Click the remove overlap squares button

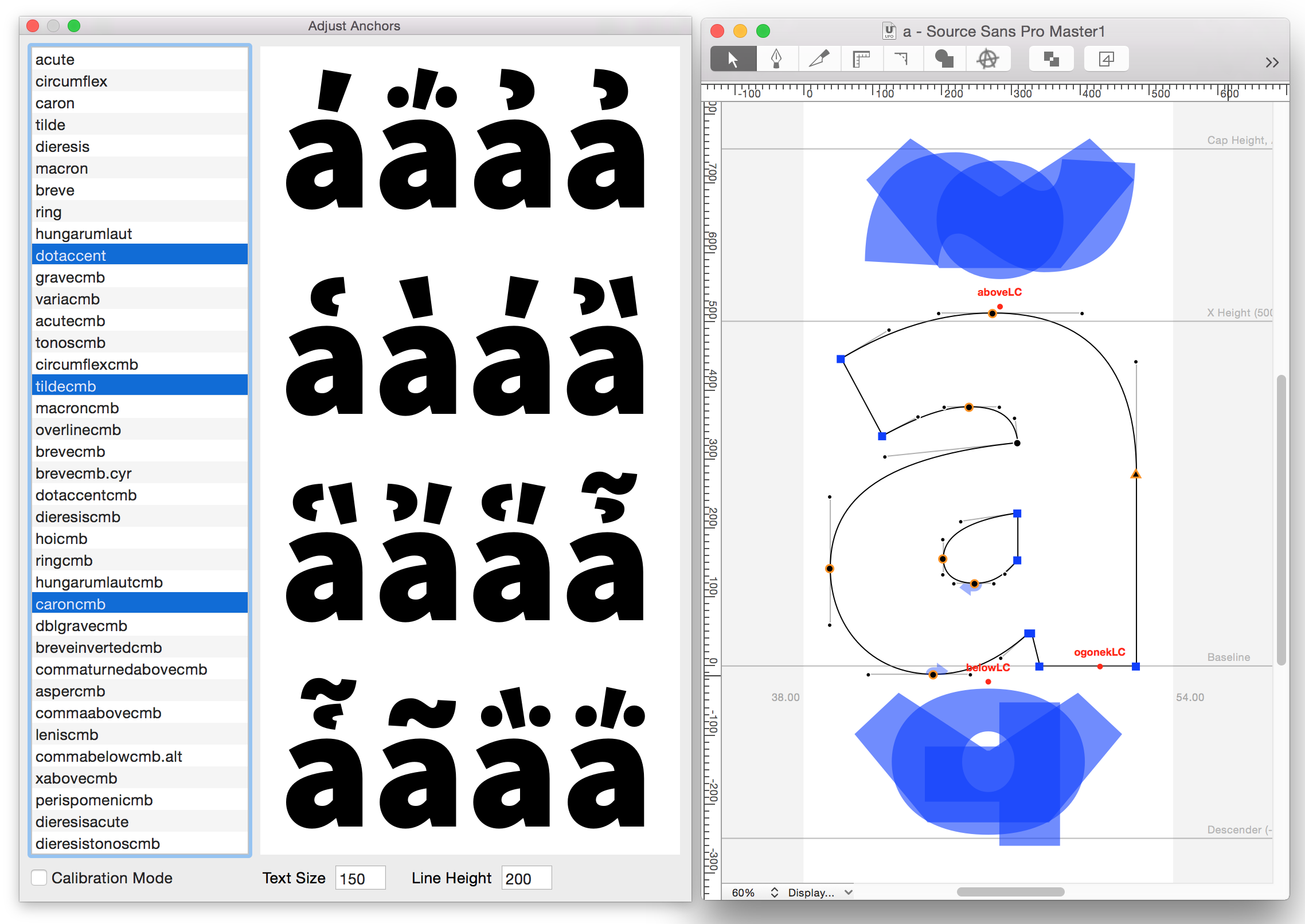pyautogui.click(x=1051, y=59)
